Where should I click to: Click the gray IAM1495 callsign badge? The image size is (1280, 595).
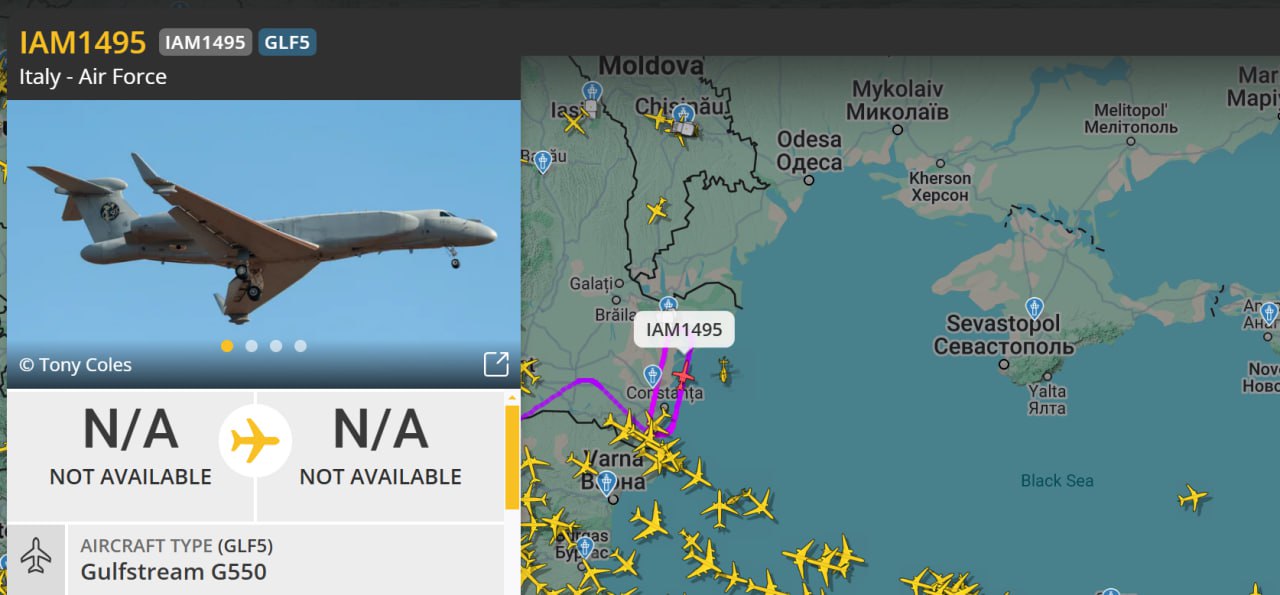(205, 42)
